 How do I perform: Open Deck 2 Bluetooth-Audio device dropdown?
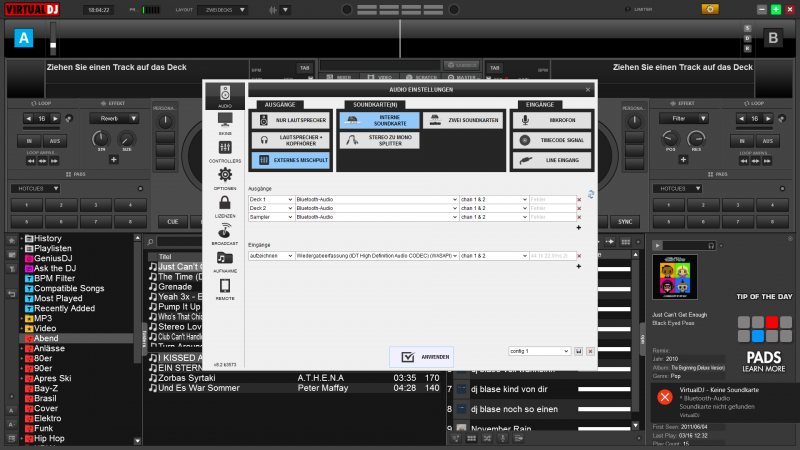[x=377, y=208]
